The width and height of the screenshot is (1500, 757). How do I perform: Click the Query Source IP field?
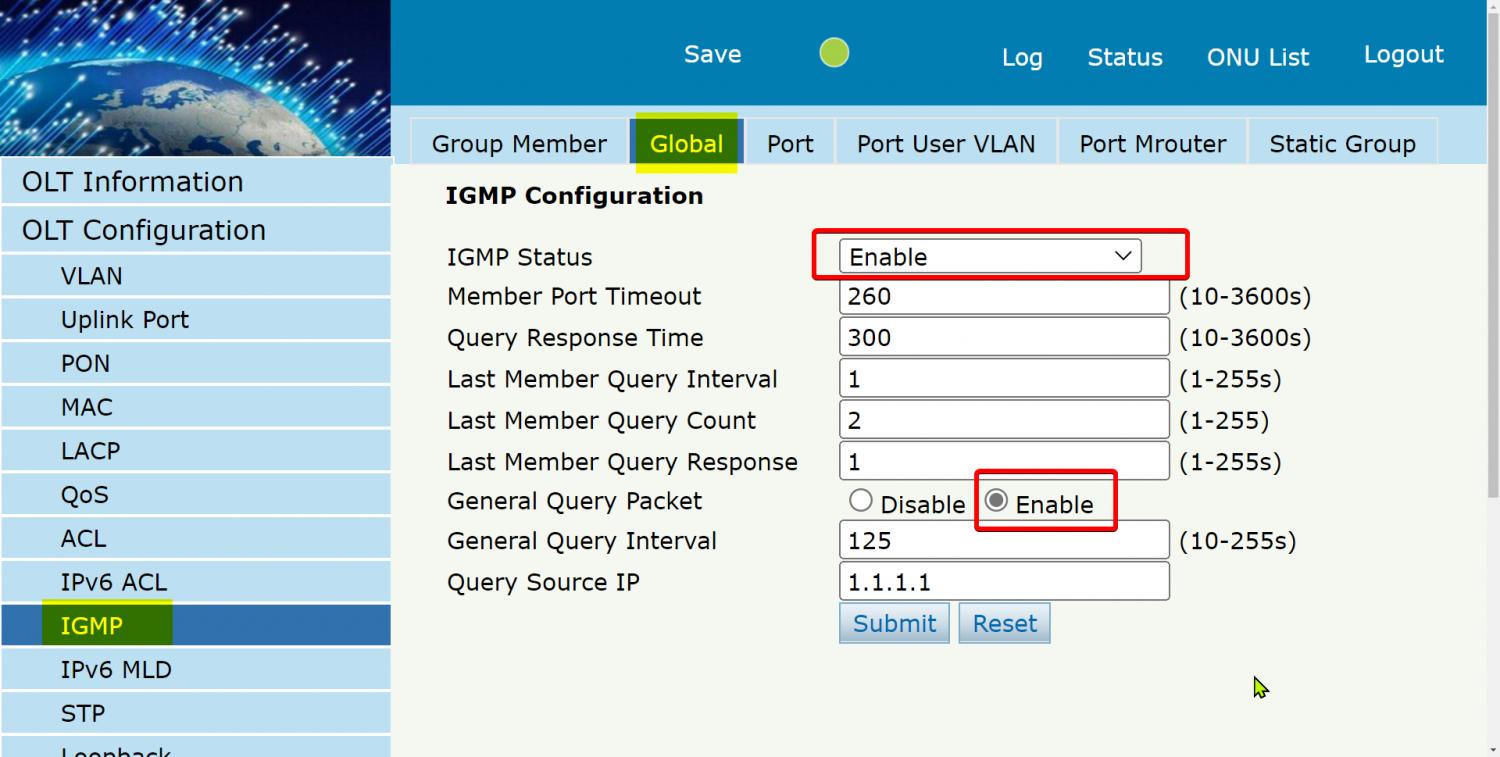click(x=1003, y=581)
